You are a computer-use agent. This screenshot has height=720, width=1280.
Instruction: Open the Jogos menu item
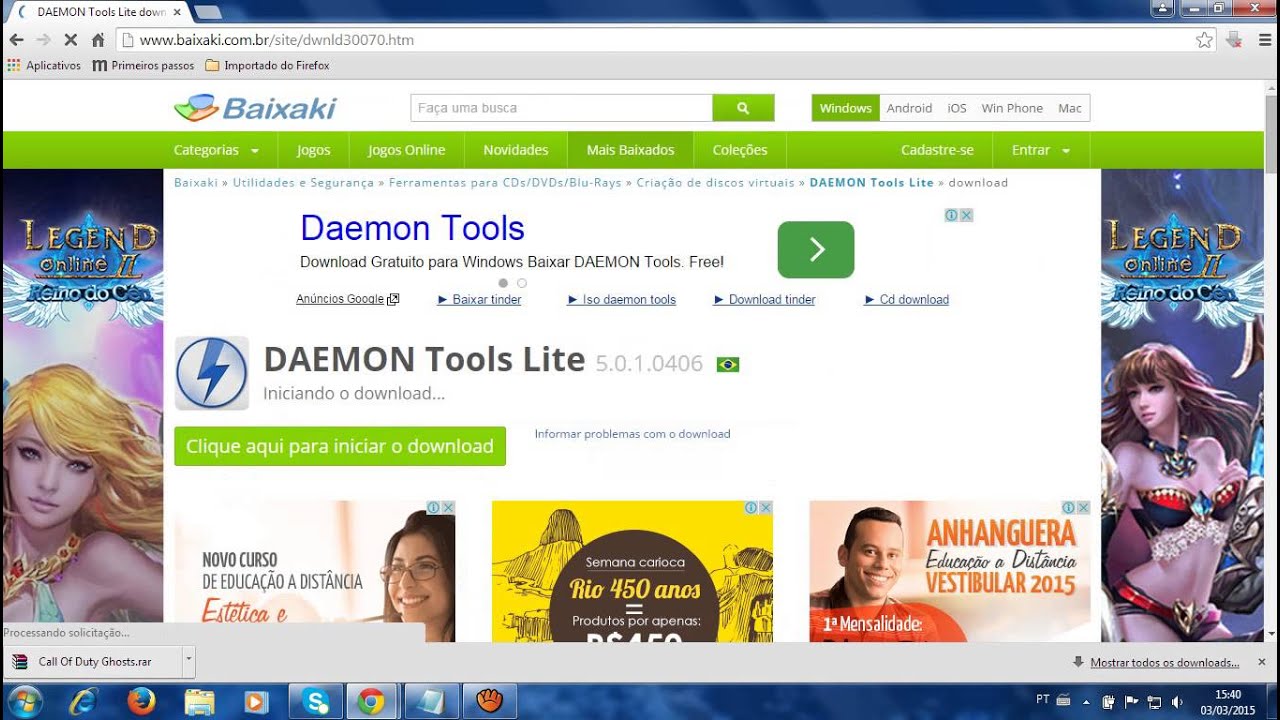(313, 150)
